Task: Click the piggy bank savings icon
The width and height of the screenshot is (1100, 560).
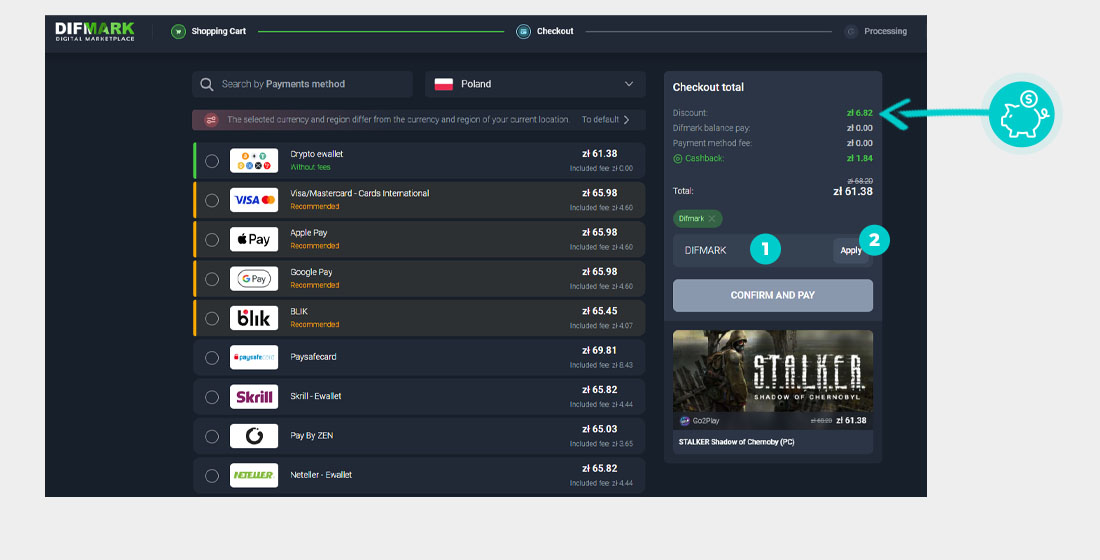Action: click(1019, 113)
